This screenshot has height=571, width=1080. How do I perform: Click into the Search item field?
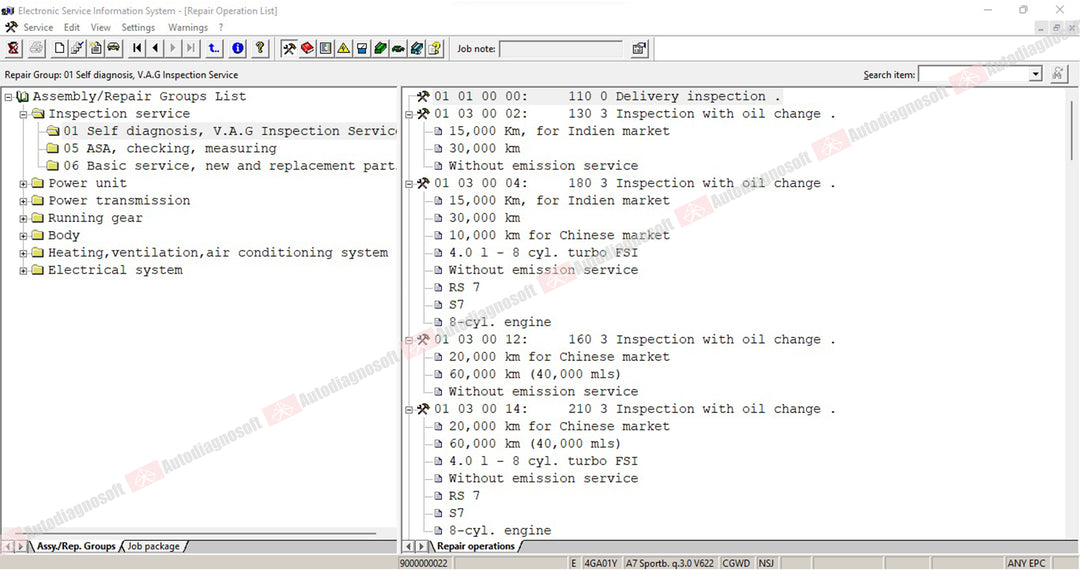click(x=974, y=74)
